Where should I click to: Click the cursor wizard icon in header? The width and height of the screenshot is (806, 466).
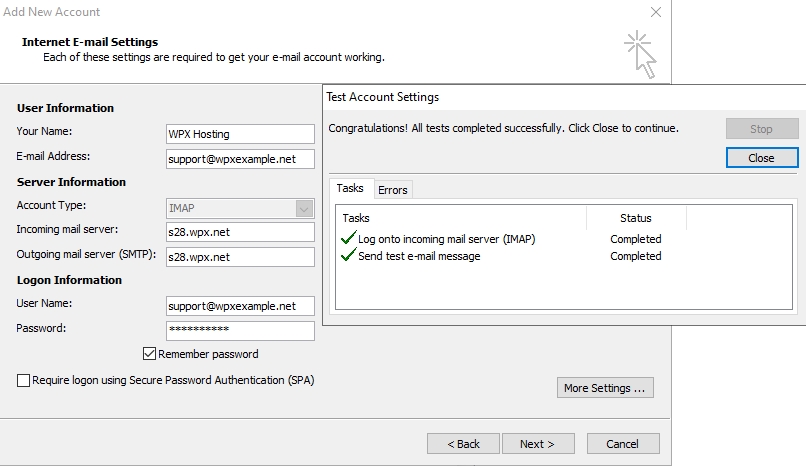(x=640, y=54)
